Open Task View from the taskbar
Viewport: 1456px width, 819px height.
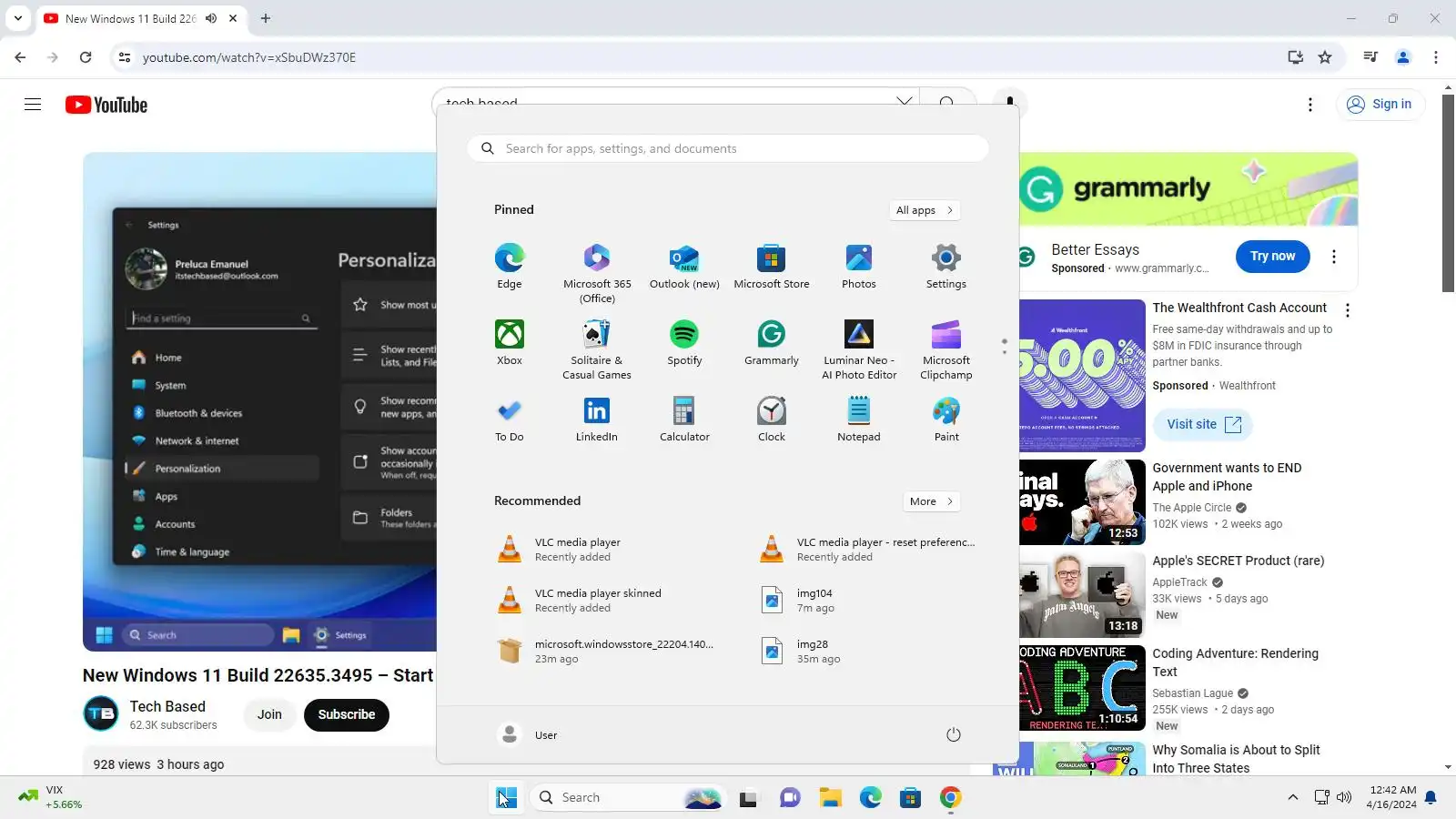pyautogui.click(x=748, y=798)
